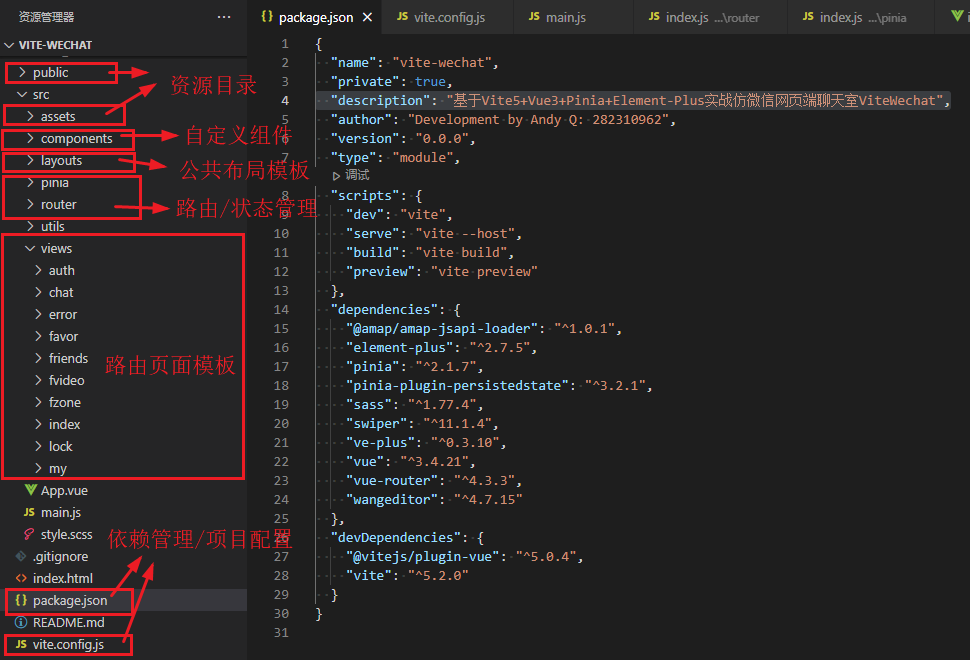
Task: Switch to the vite.config.js tab
Action: point(448,17)
